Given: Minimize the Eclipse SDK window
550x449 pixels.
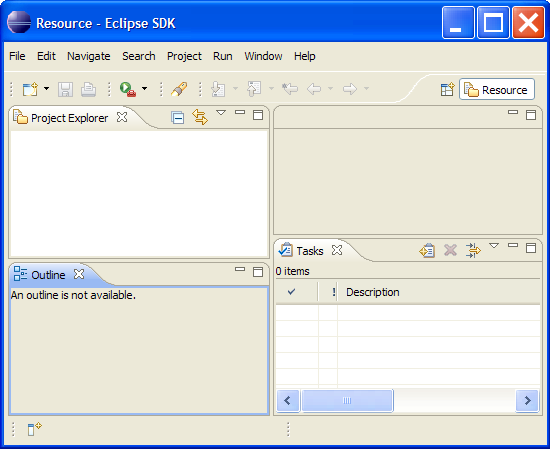Looking at the screenshot, I should click(458, 23).
